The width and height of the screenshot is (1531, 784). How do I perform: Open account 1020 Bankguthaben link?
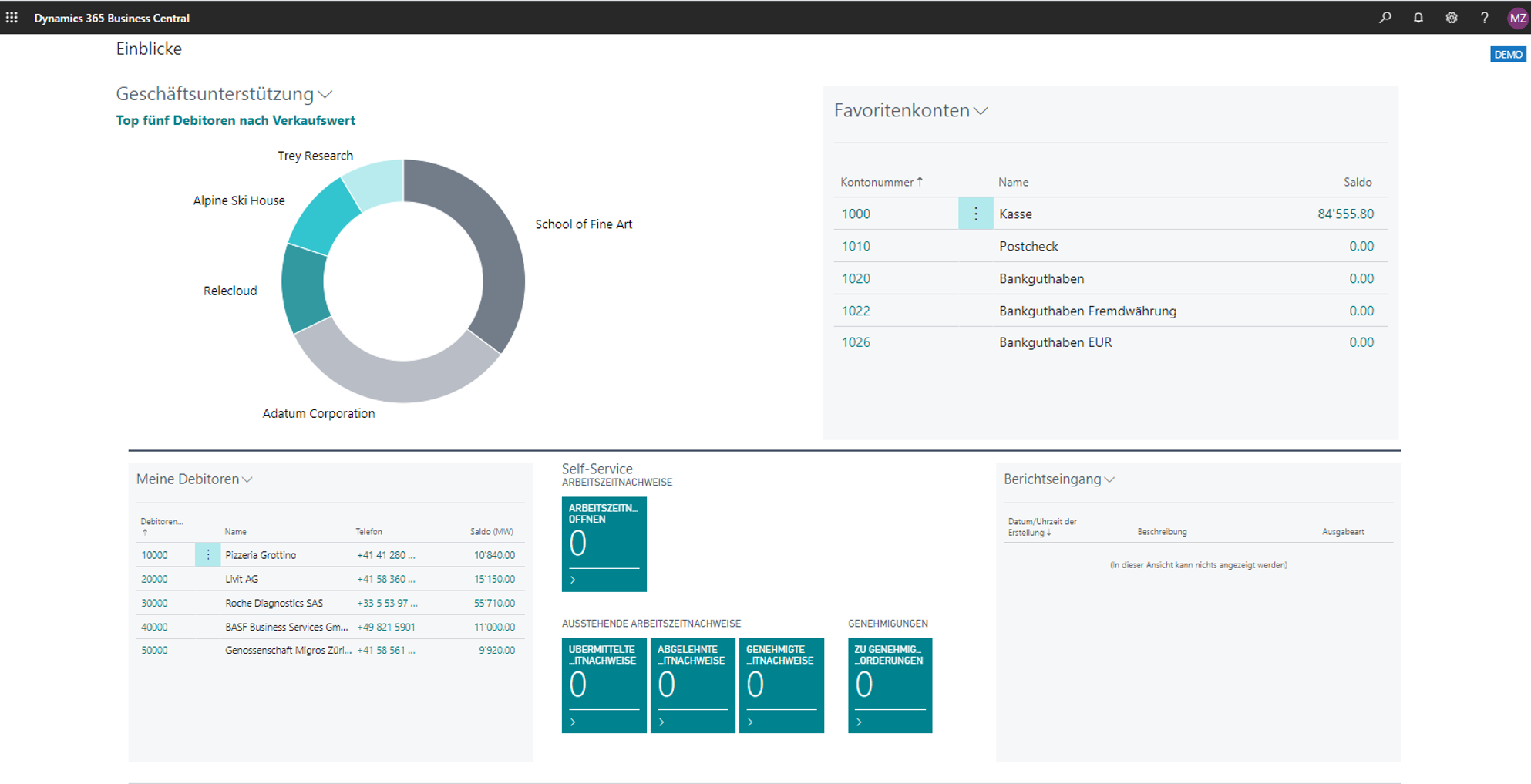click(x=856, y=278)
